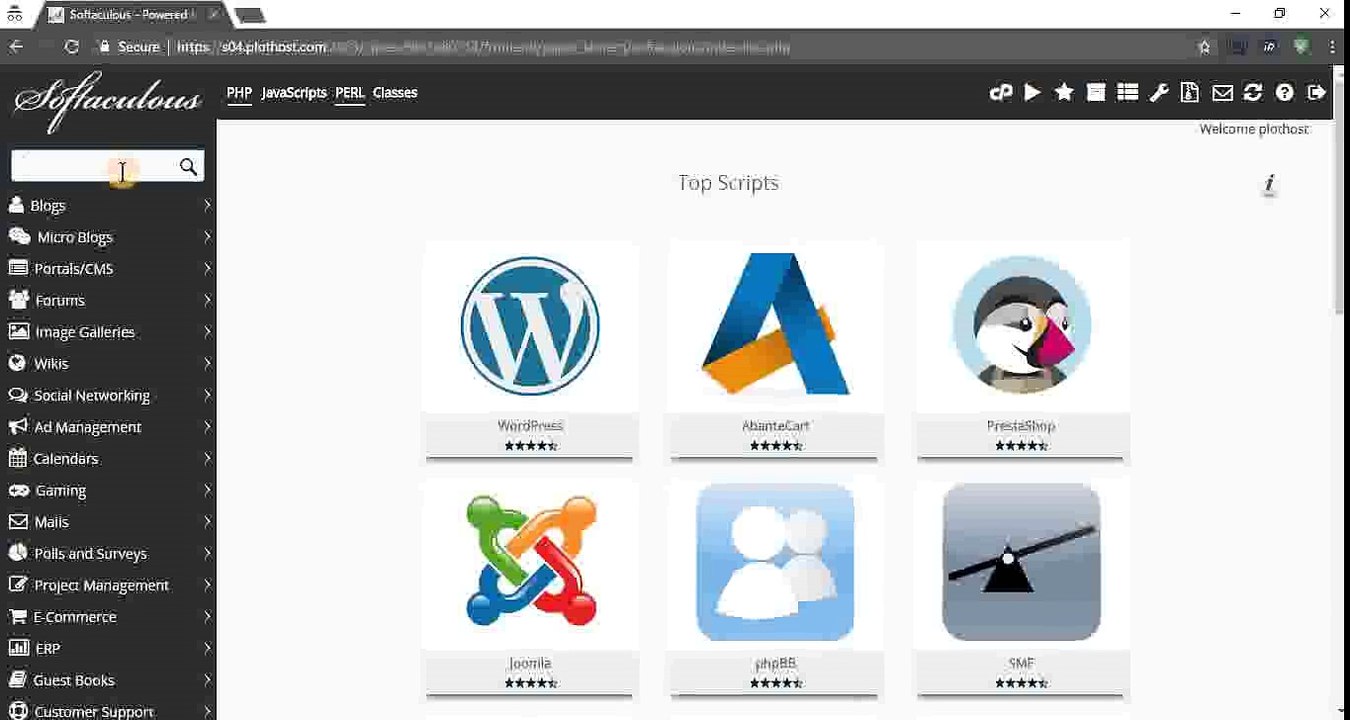
Task: Click the italic info icon
Action: pyautogui.click(x=1270, y=184)
